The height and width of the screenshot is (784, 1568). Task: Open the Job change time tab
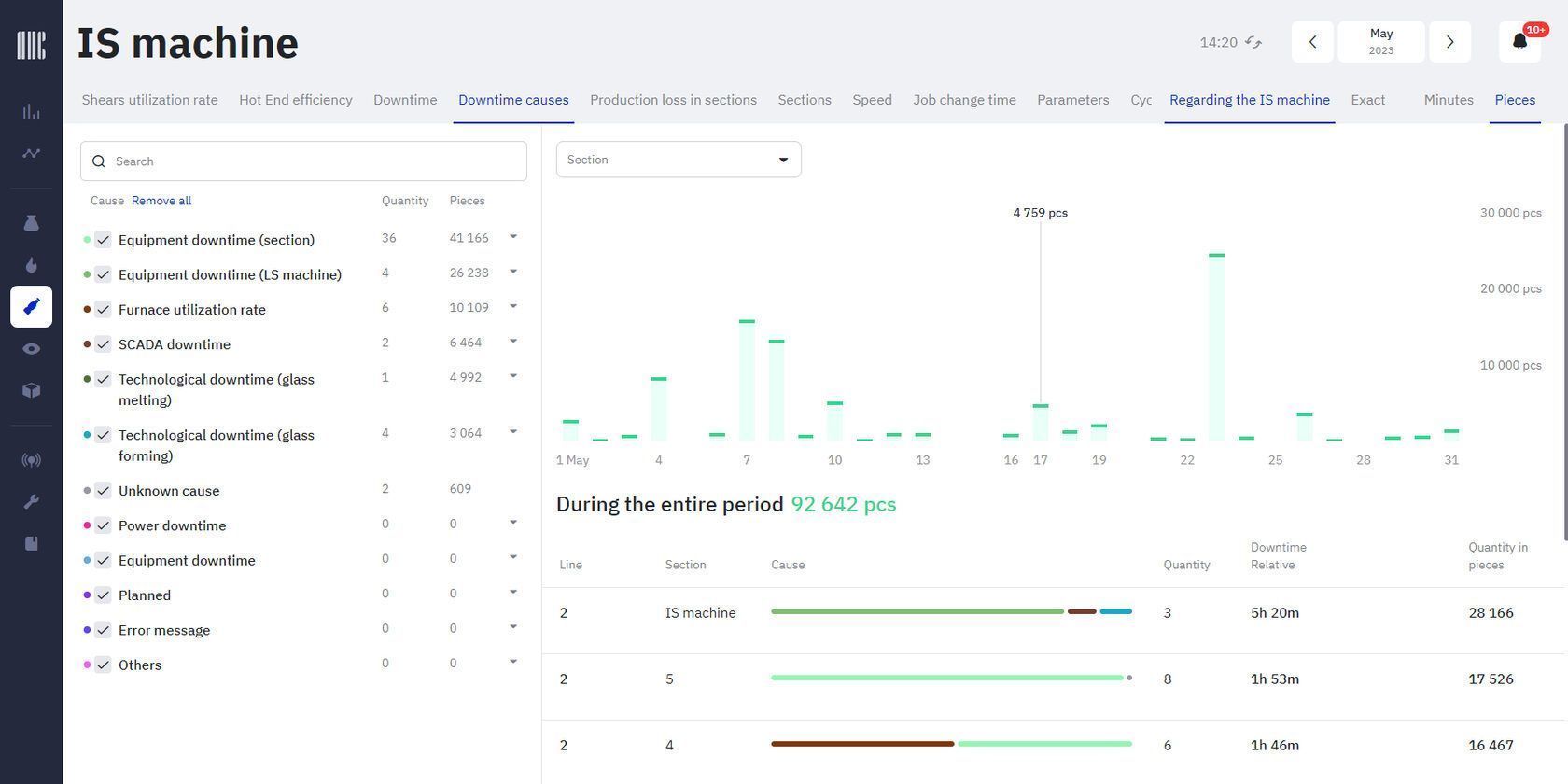pos(964,100)
